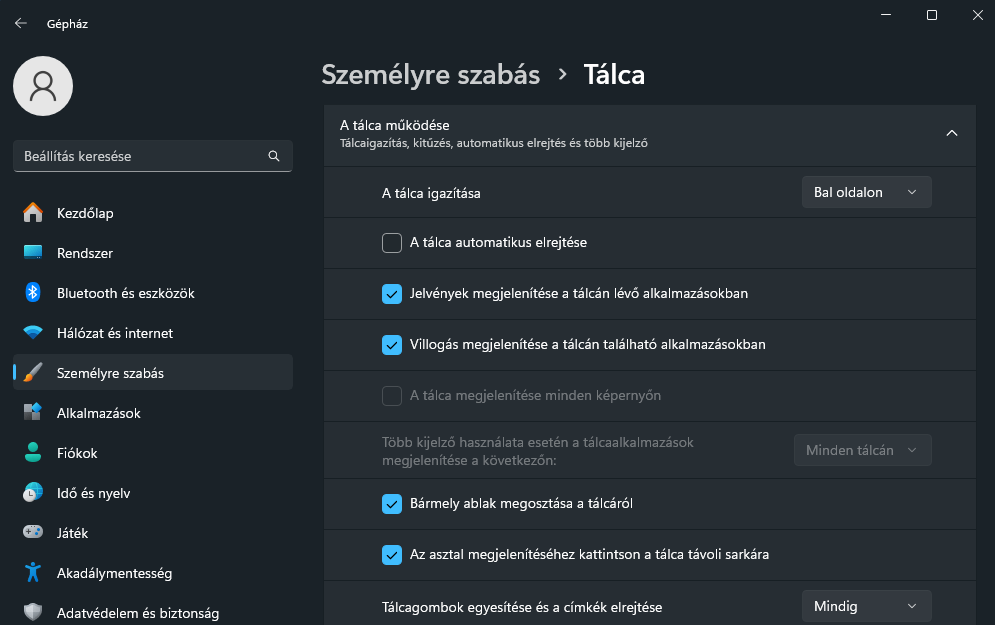Screen dimensions: 995x625
Task: Disable Villogás megjelenítése checkbox
Action: (x=392, y=345)
